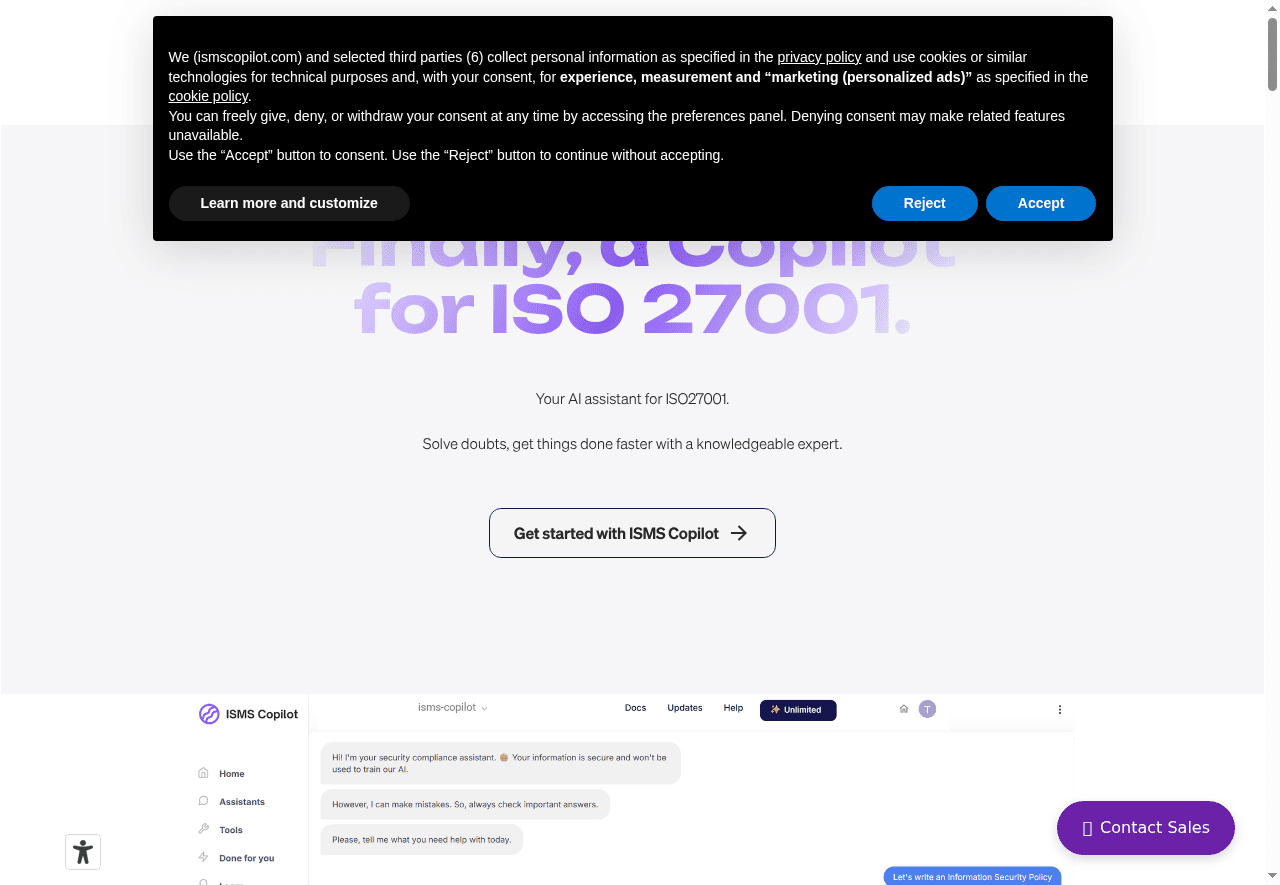Select the Information Security Policy suggestion bubble

(971, 876)
